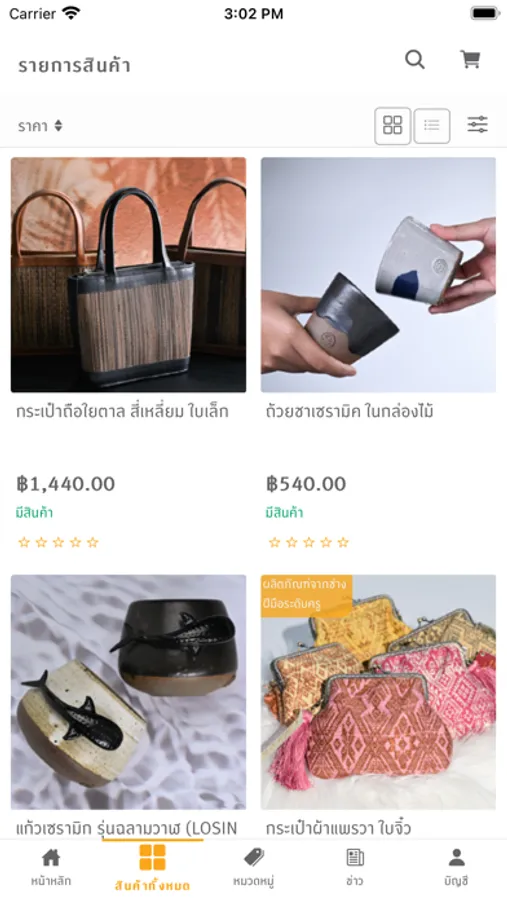Open the บัญชี account icon

456,858
